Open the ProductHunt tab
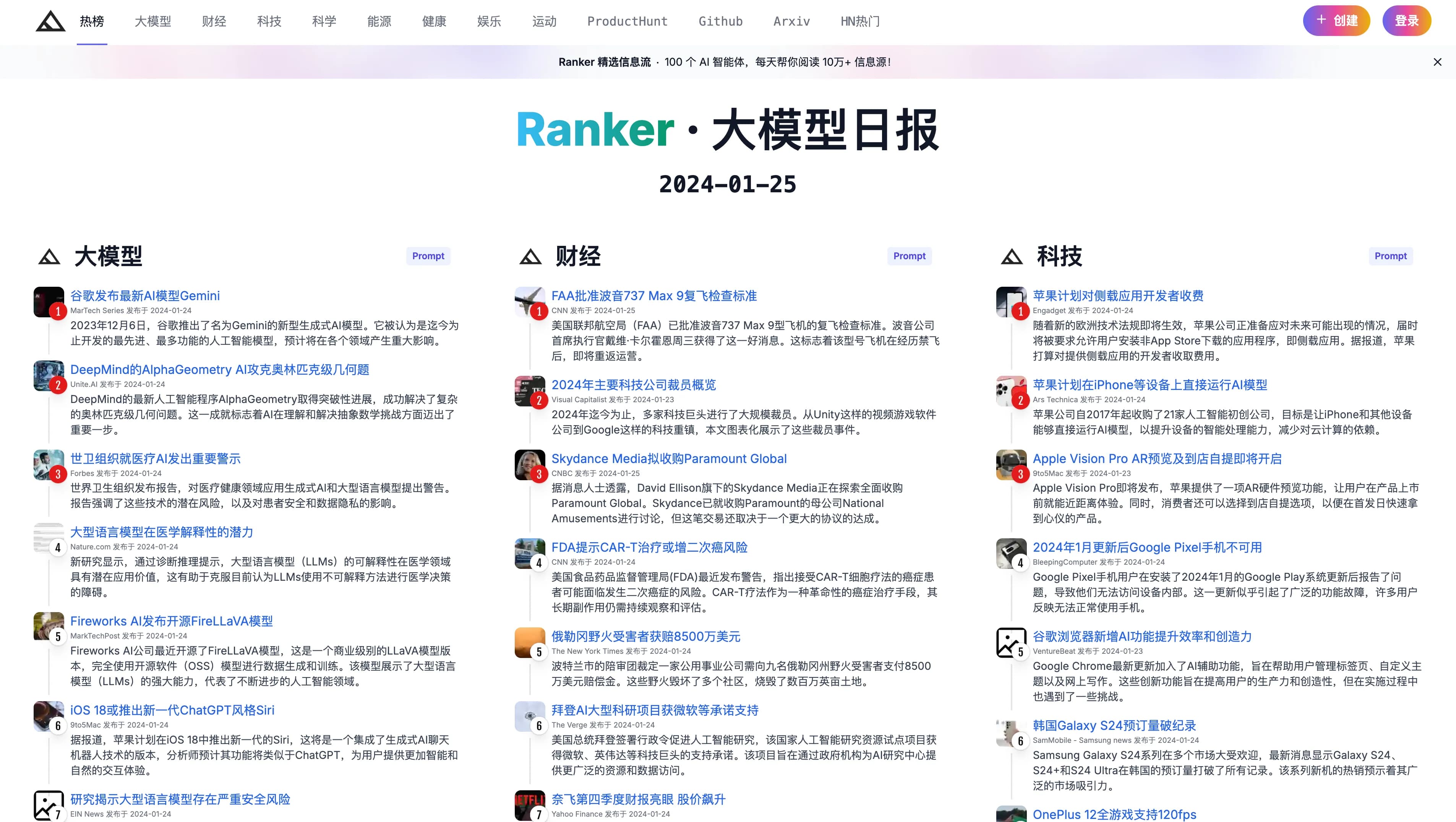1456x822 pixels. point(627,21)
